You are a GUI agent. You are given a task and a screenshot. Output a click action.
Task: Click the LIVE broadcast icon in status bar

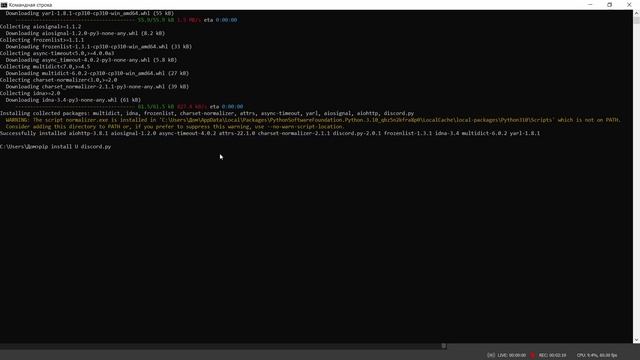(x=491, y=355)
